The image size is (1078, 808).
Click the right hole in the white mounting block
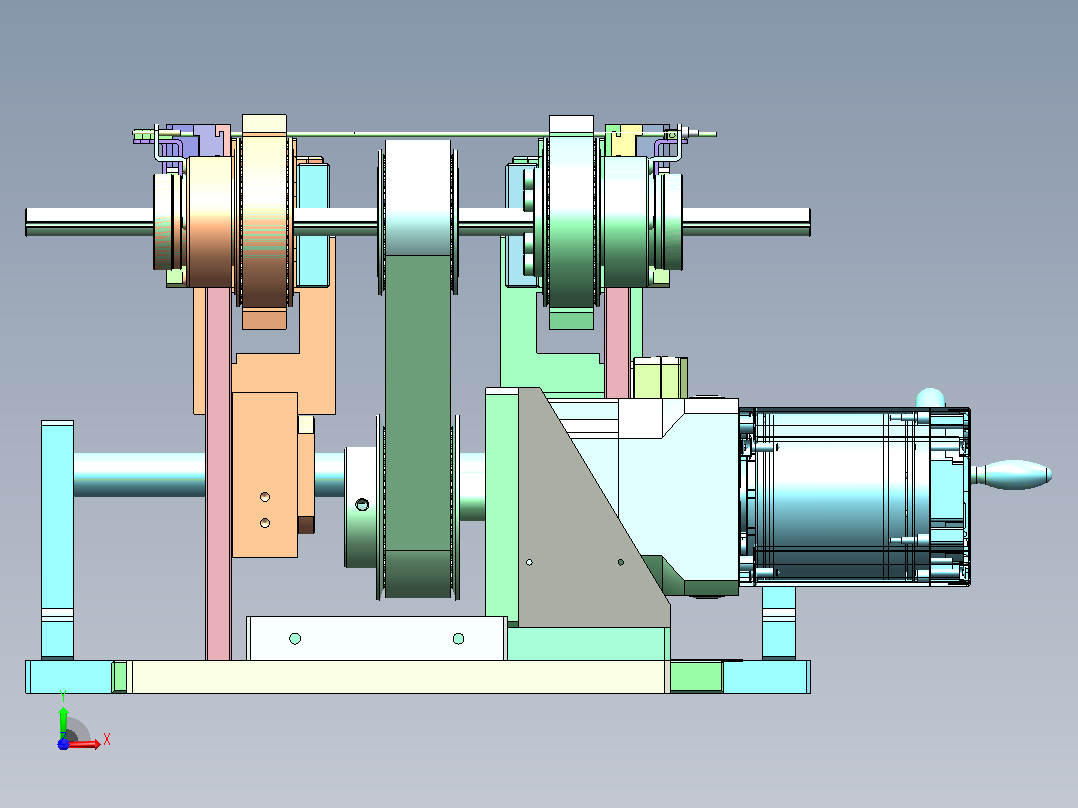point(459,639)
